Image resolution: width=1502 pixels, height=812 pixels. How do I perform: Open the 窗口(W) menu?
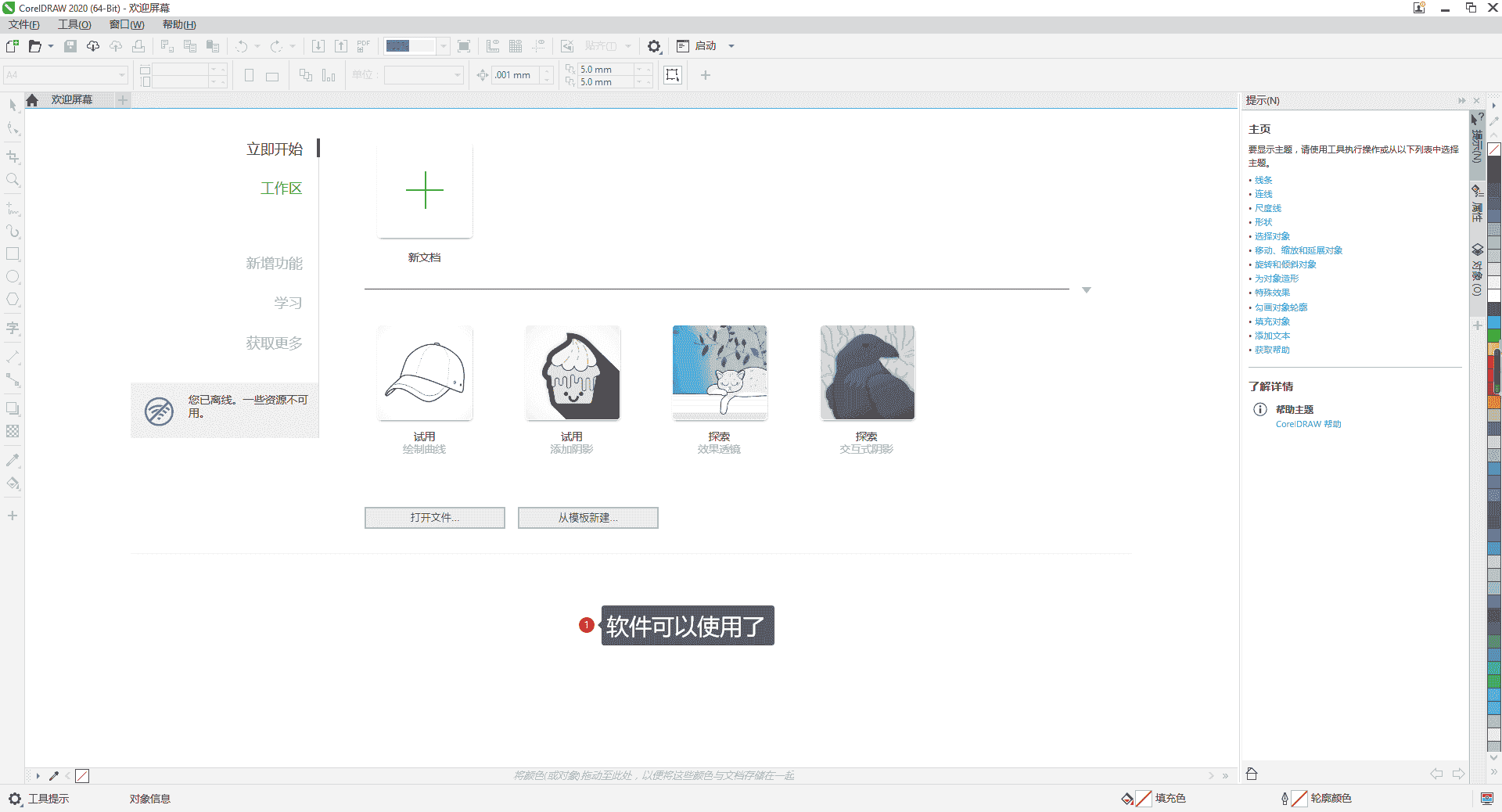(x=127, y=25)
